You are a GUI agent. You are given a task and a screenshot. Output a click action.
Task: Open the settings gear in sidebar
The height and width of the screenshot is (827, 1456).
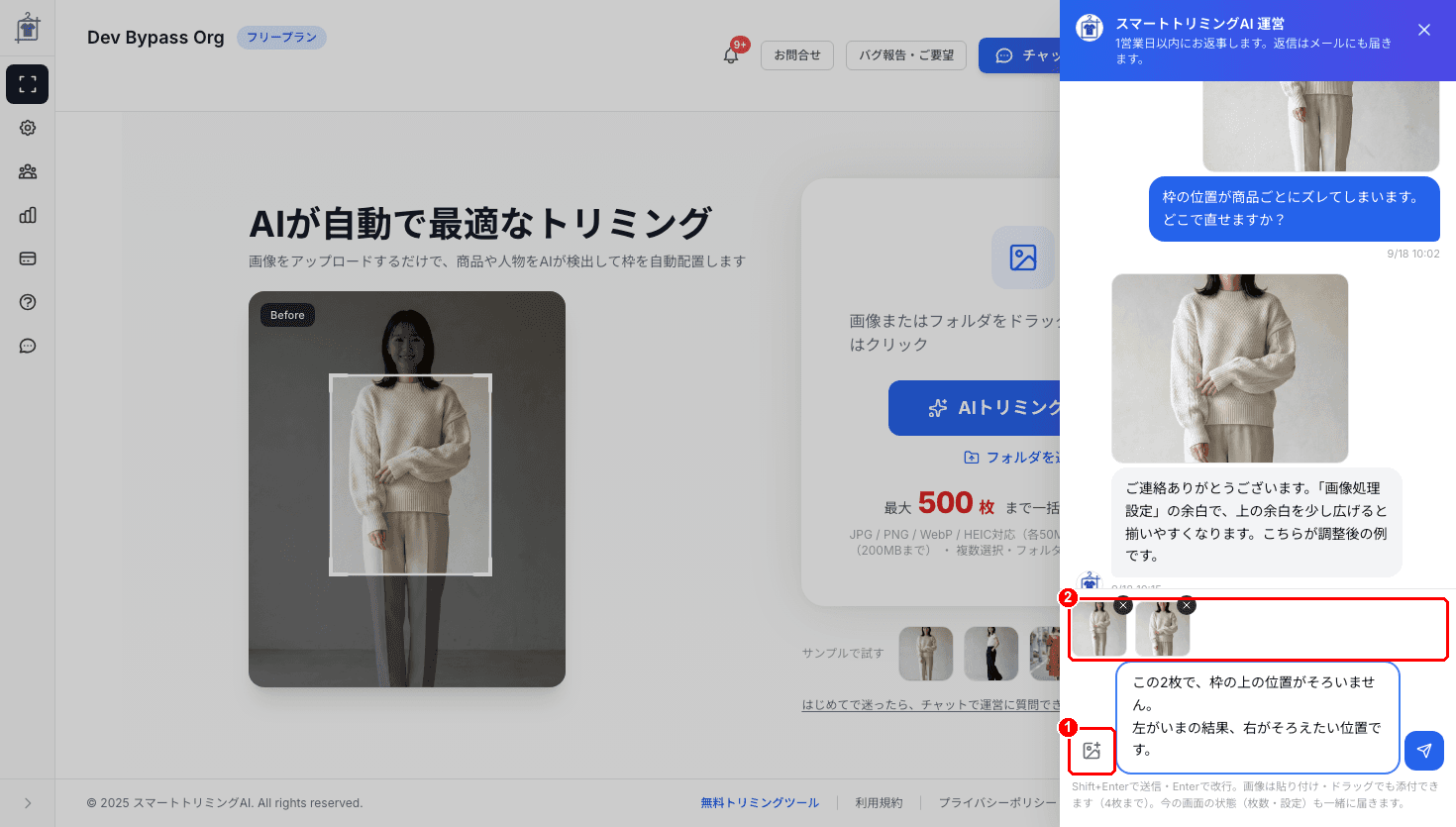[x=28, y=128]
